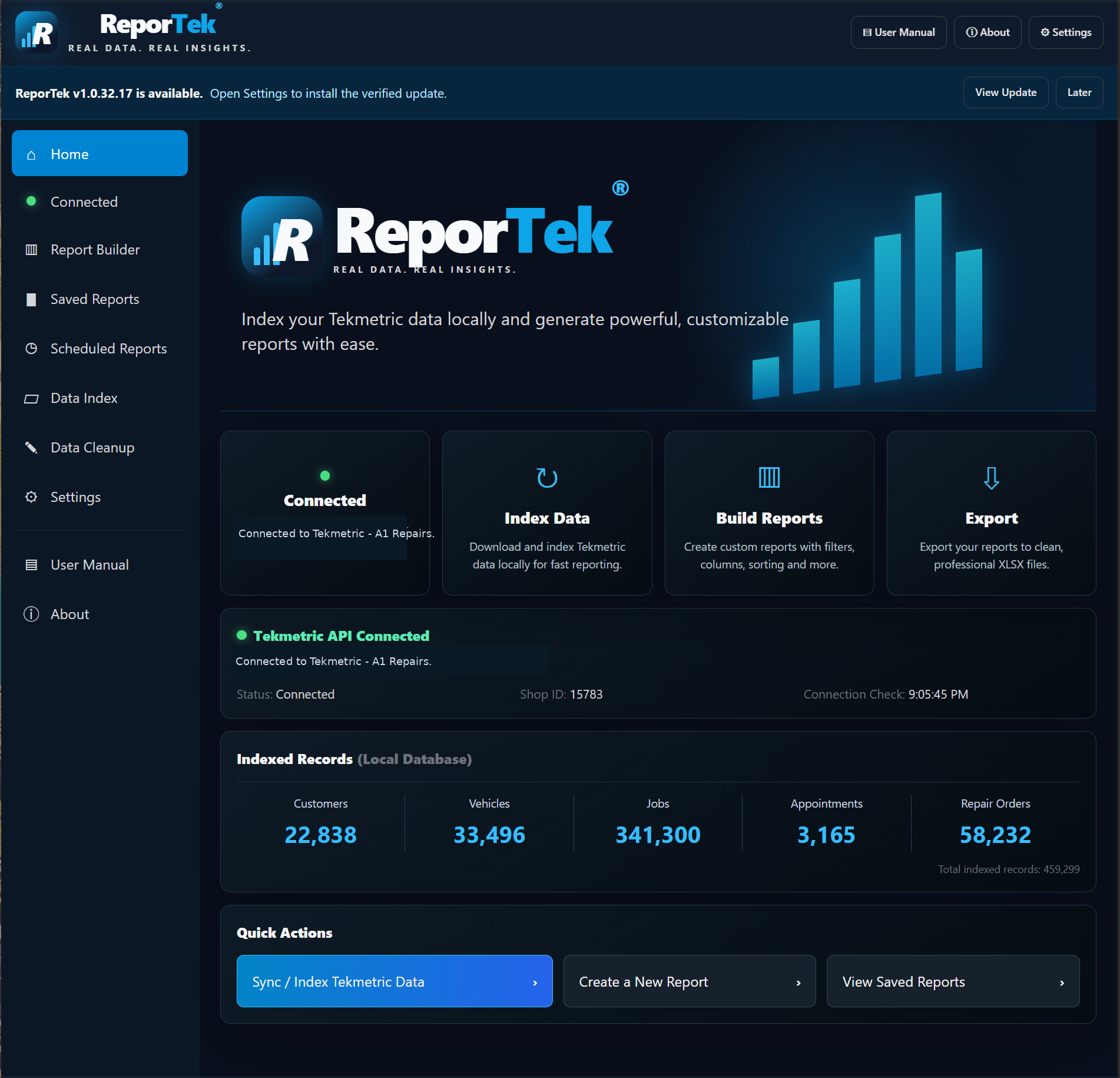The height and width of the screenshot is (1078, 1120).
Task: Open Report Builder in the sidebar
Action: coord(100,250)
